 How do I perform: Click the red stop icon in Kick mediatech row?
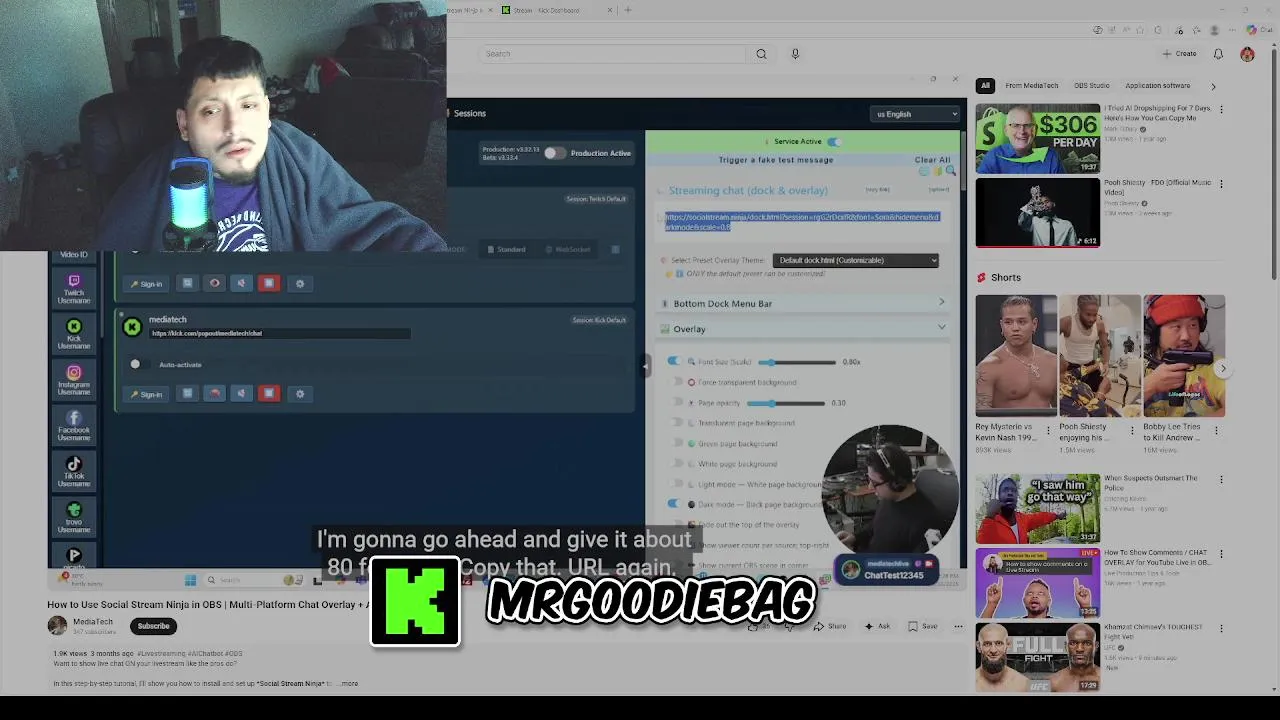pos(268,394)
